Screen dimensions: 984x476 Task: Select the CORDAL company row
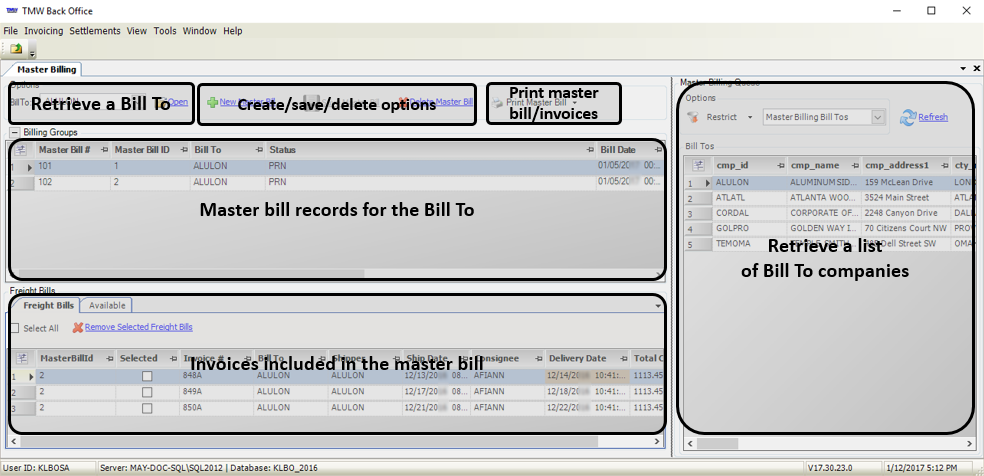[831, 214]
